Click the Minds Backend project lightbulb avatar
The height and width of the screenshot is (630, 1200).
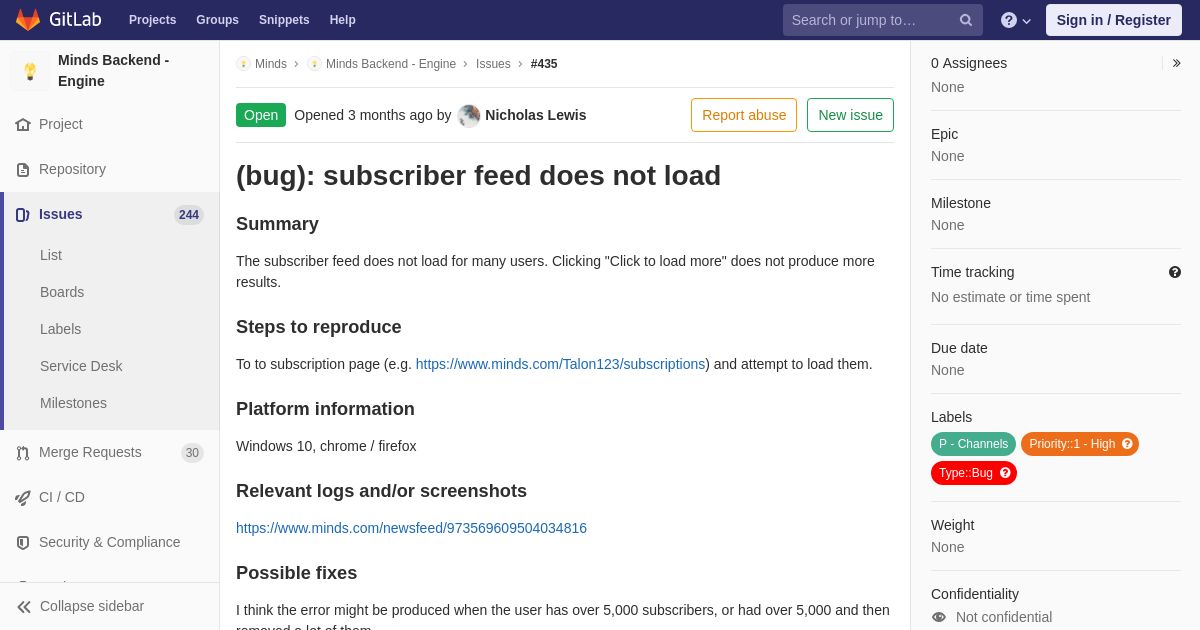click(30, 71)
